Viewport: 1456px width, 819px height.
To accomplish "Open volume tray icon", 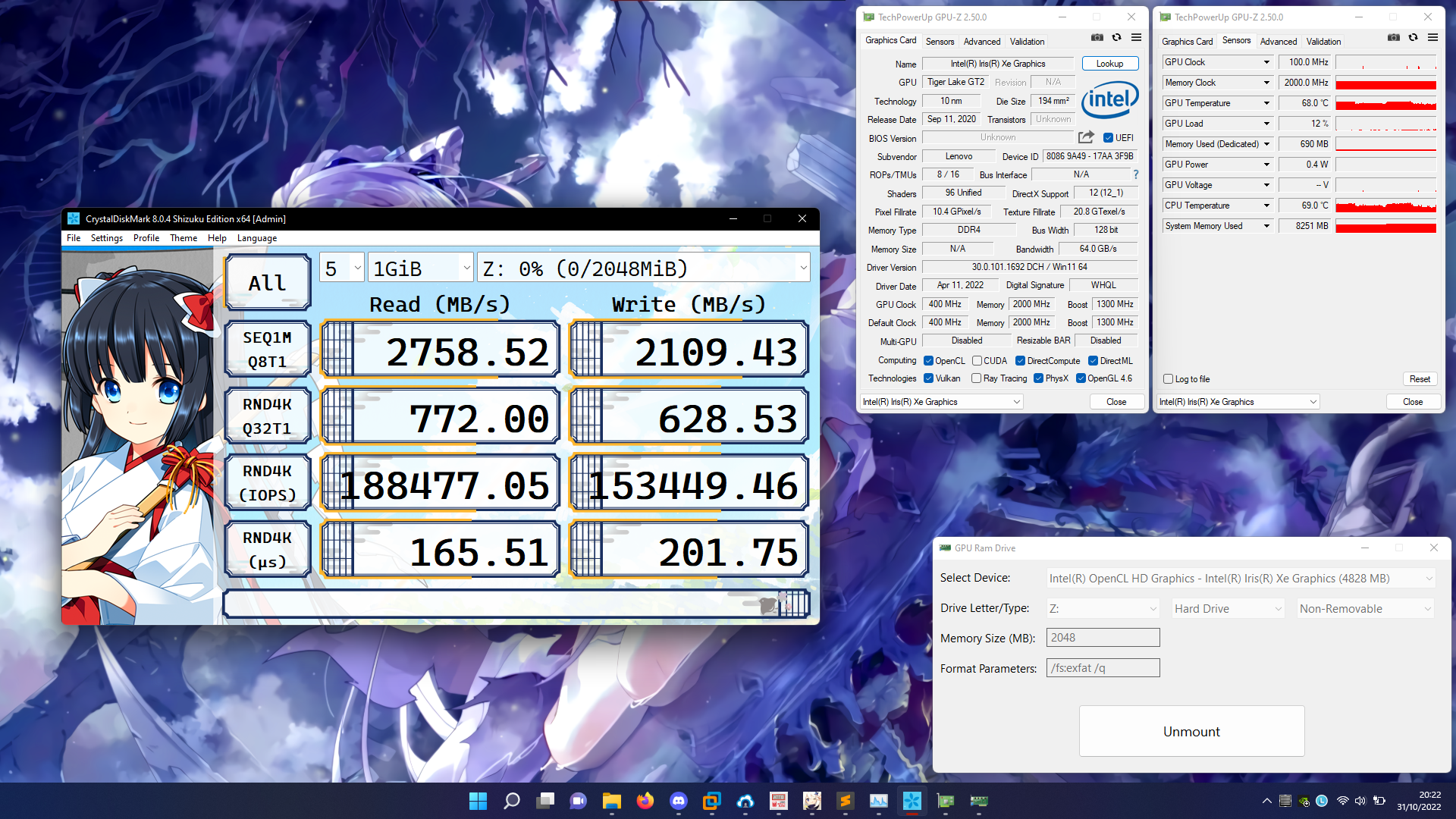I will point(1360,801).
